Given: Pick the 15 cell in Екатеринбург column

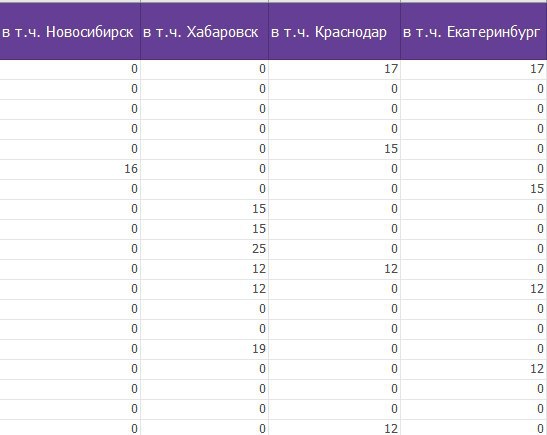Looking at the screenshot, I should coord(474,189).
